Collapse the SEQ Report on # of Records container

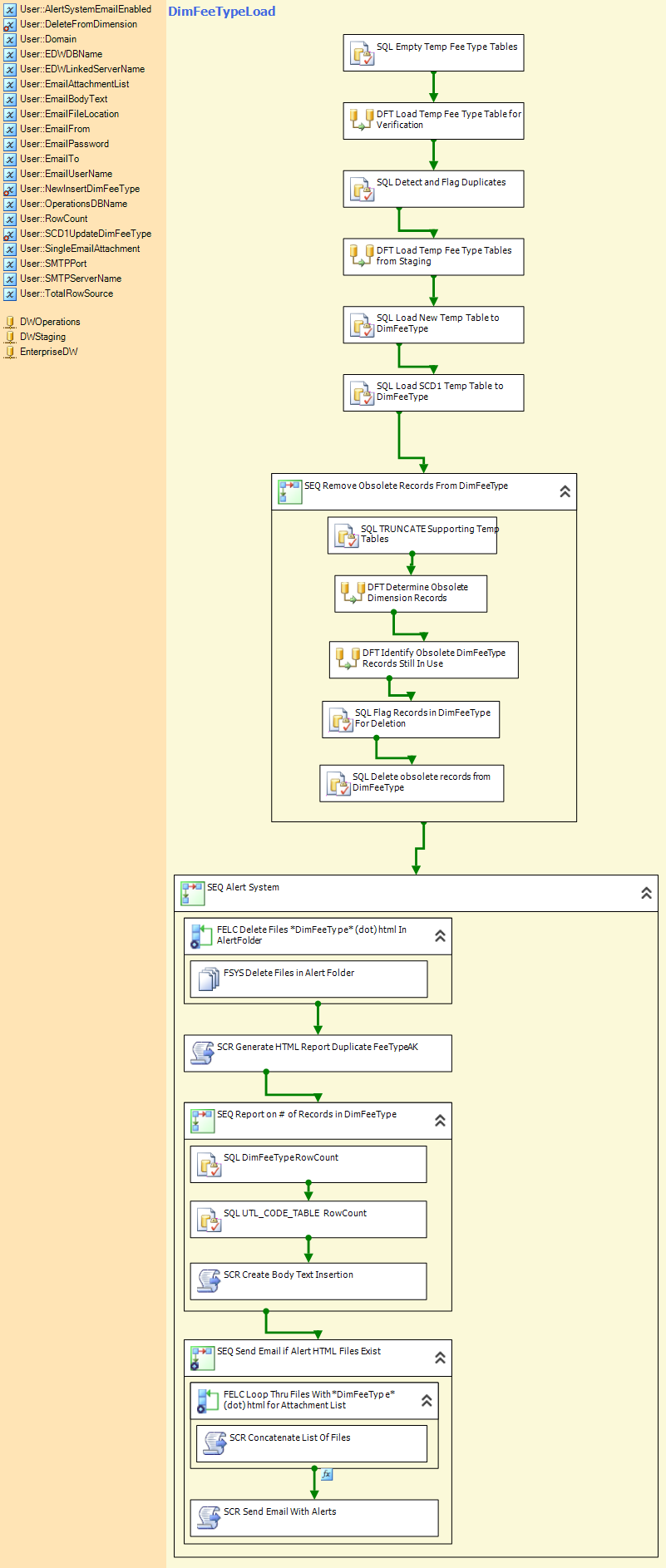(441, 1121)
